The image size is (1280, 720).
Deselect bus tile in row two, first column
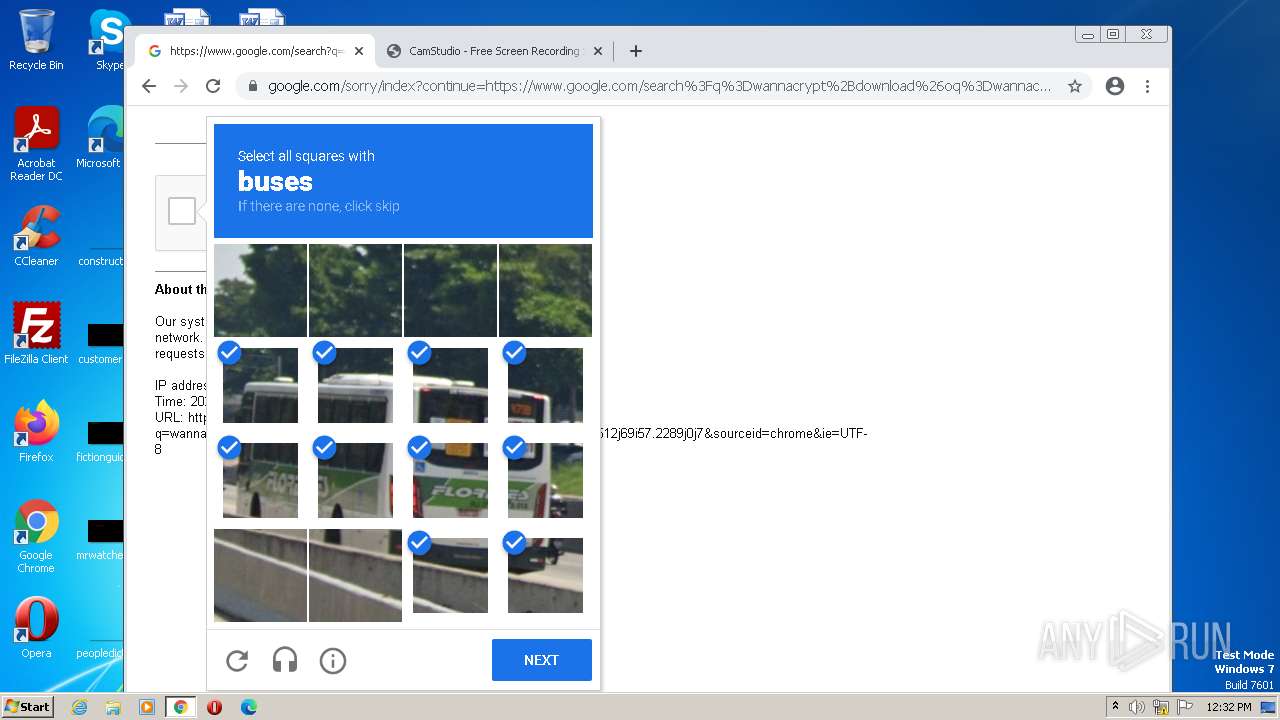tap(260, 385)
